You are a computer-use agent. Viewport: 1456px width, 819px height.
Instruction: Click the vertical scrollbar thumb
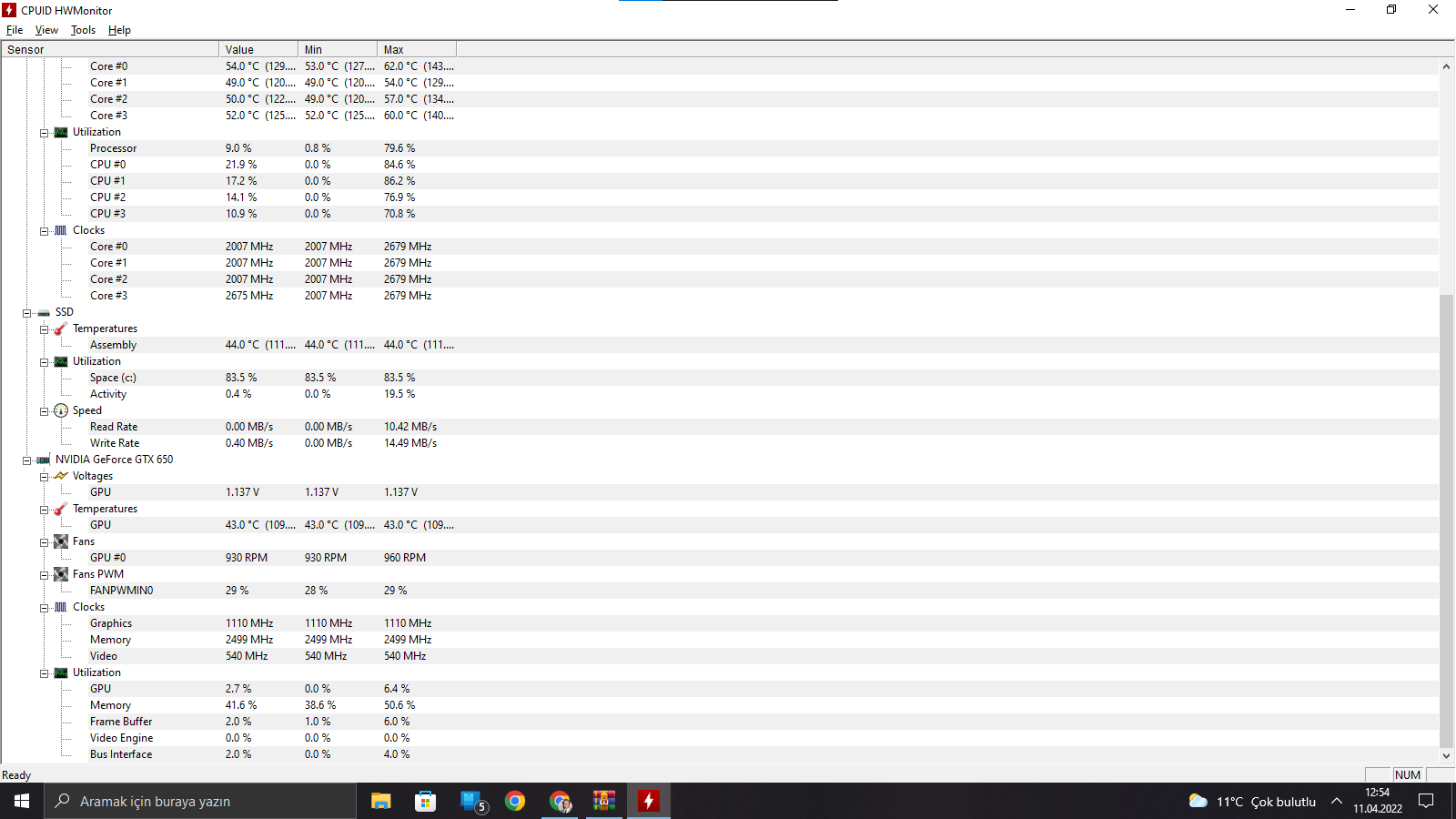point(1446,521)
